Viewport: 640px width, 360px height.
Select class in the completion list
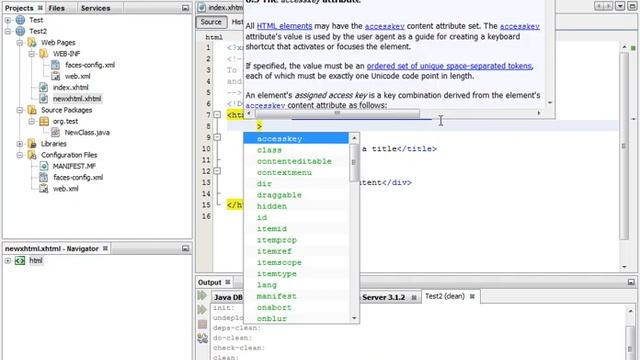pos(296,150)
